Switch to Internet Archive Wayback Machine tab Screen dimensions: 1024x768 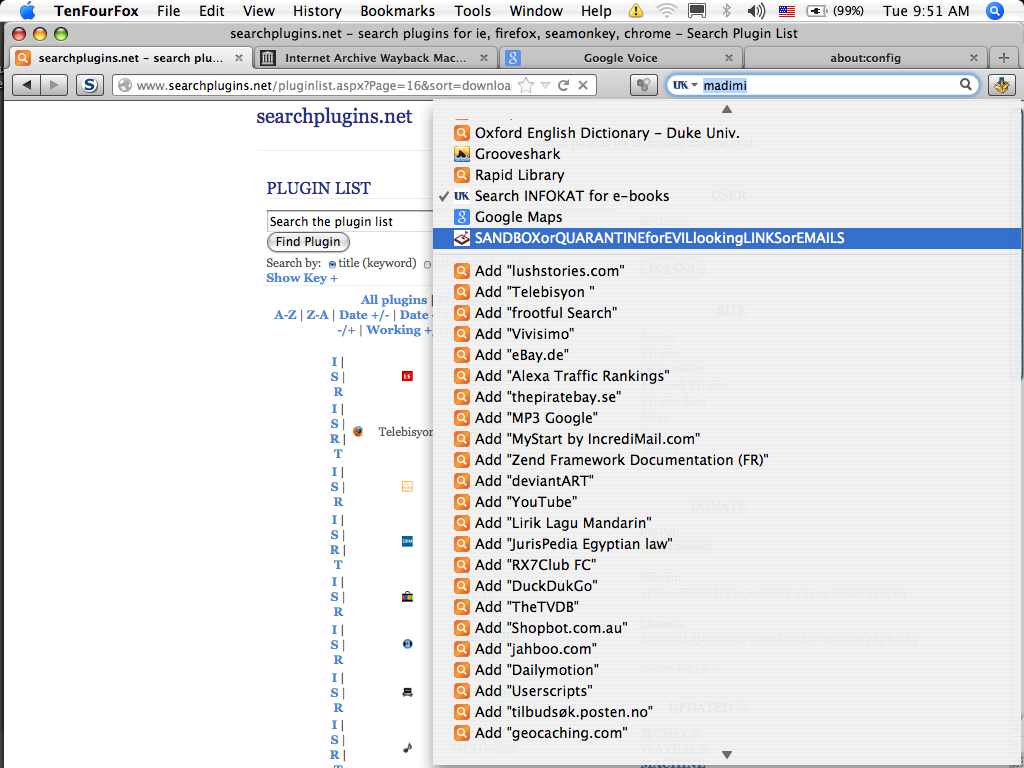(x=375, y=58)
